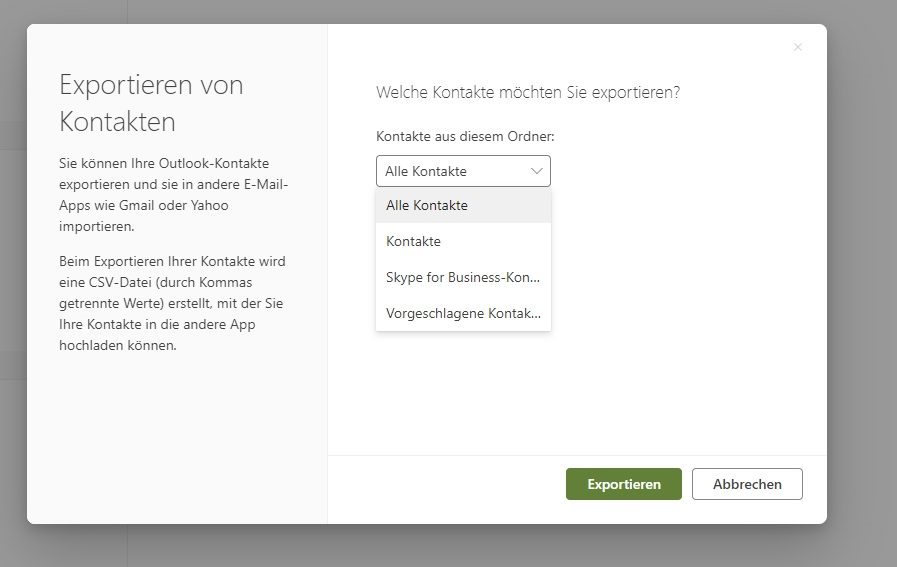Choose 'Kontakte' folder option

[463, 241]
